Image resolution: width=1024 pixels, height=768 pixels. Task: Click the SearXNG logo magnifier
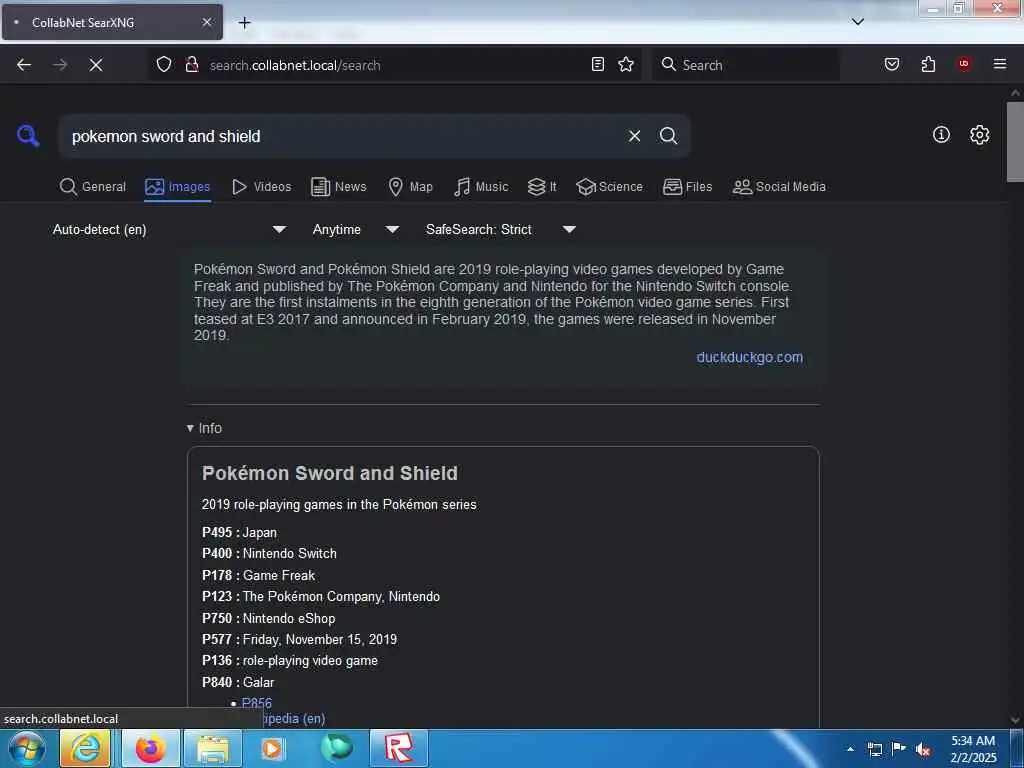pos(28,136)
